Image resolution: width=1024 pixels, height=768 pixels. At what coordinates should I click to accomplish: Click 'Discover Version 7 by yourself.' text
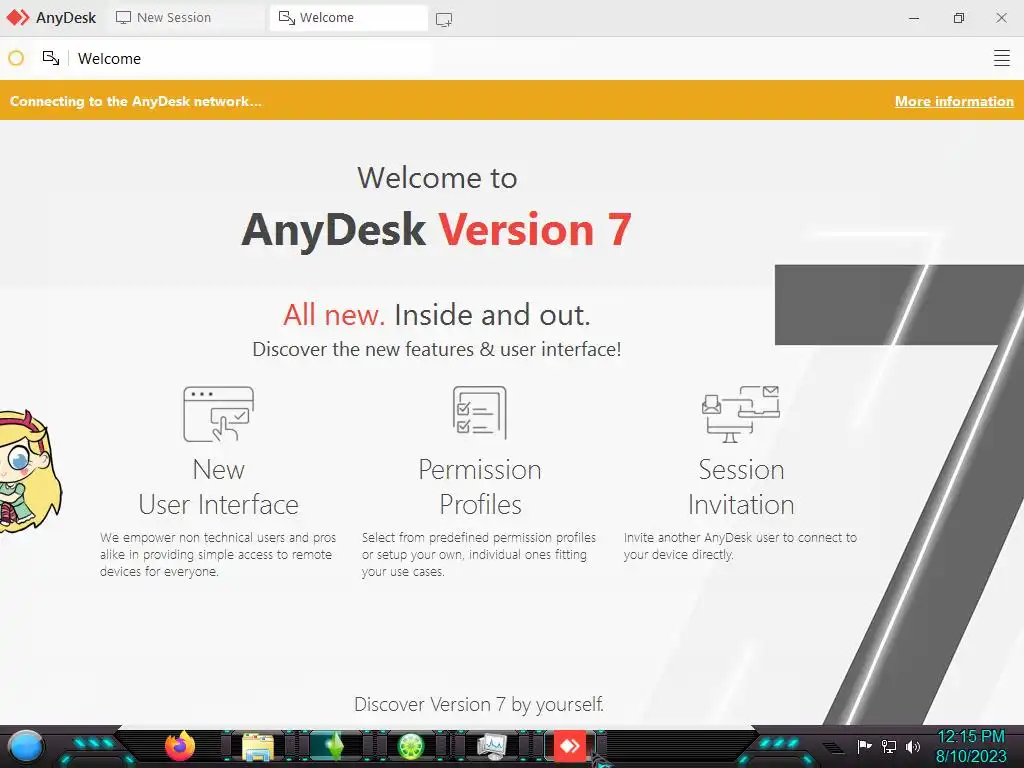[x=479, y=704]
